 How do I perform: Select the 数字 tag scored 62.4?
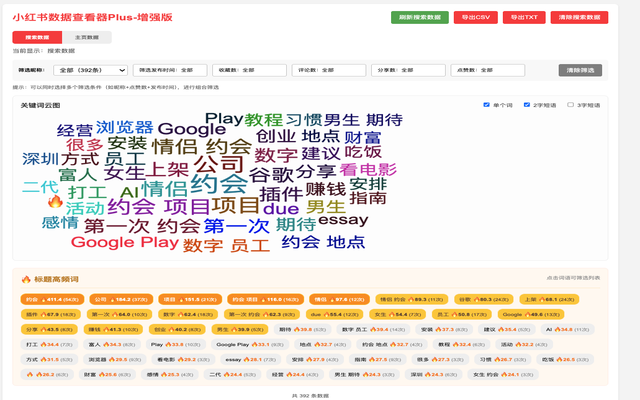[188, 314]
